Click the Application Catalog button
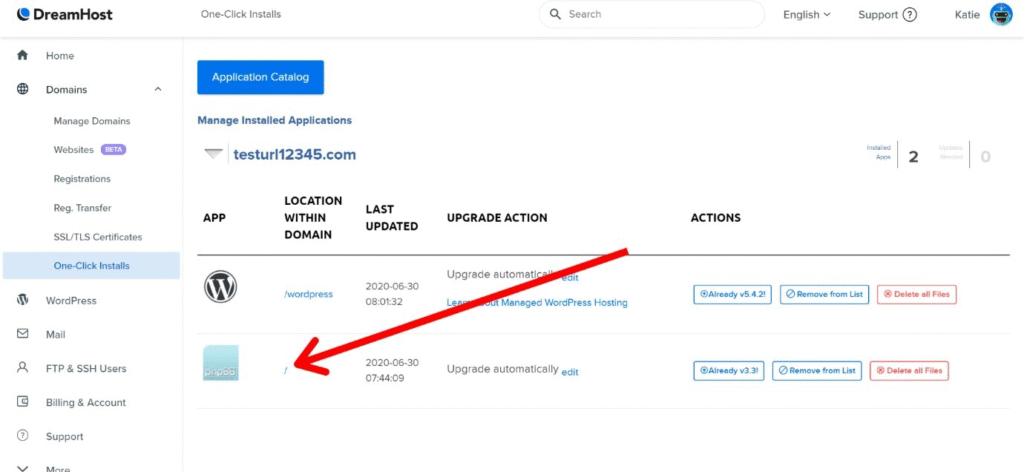This screenshot has height=472, width=1024. point(260,77)
